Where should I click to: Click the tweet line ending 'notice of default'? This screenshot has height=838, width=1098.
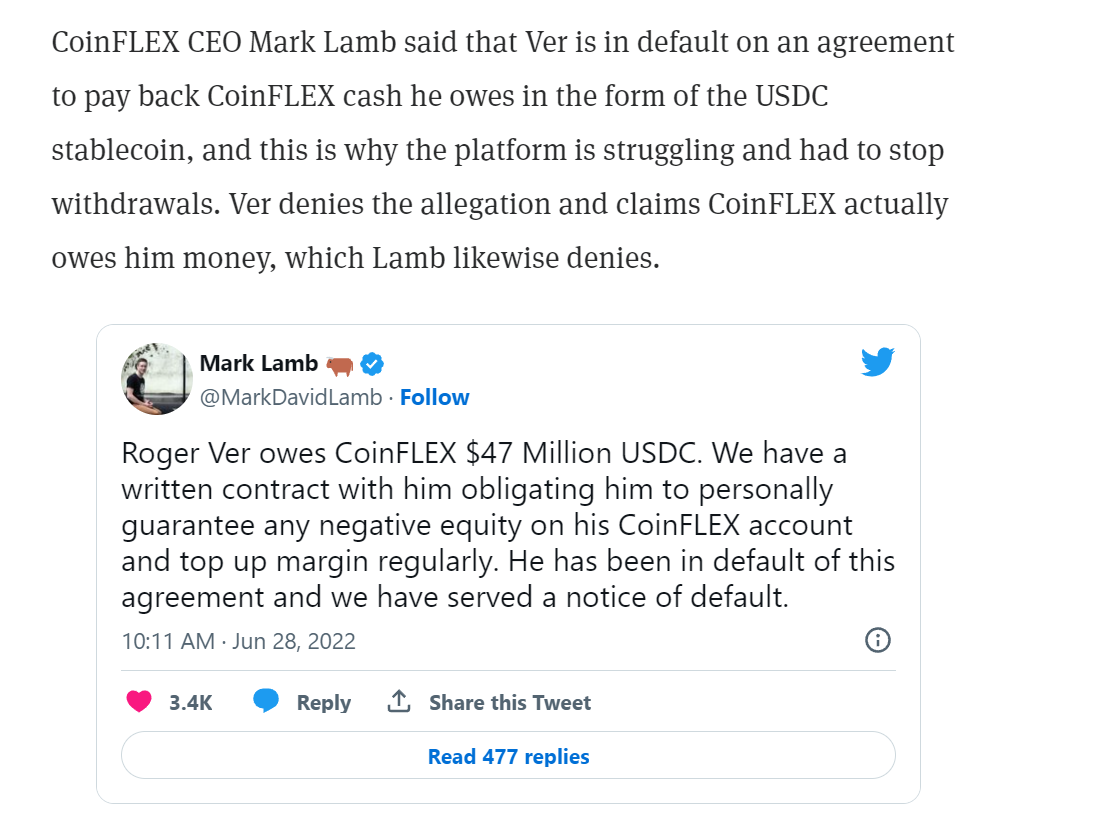click(455, 597)
